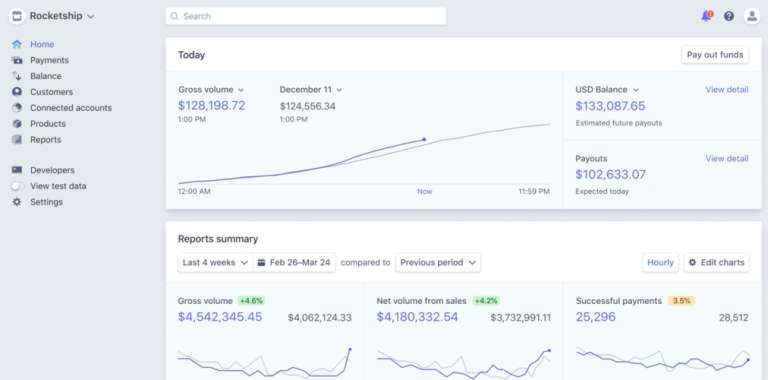
Task: Click the Developers terminal icon in sidebar
Action: point(17,170)
